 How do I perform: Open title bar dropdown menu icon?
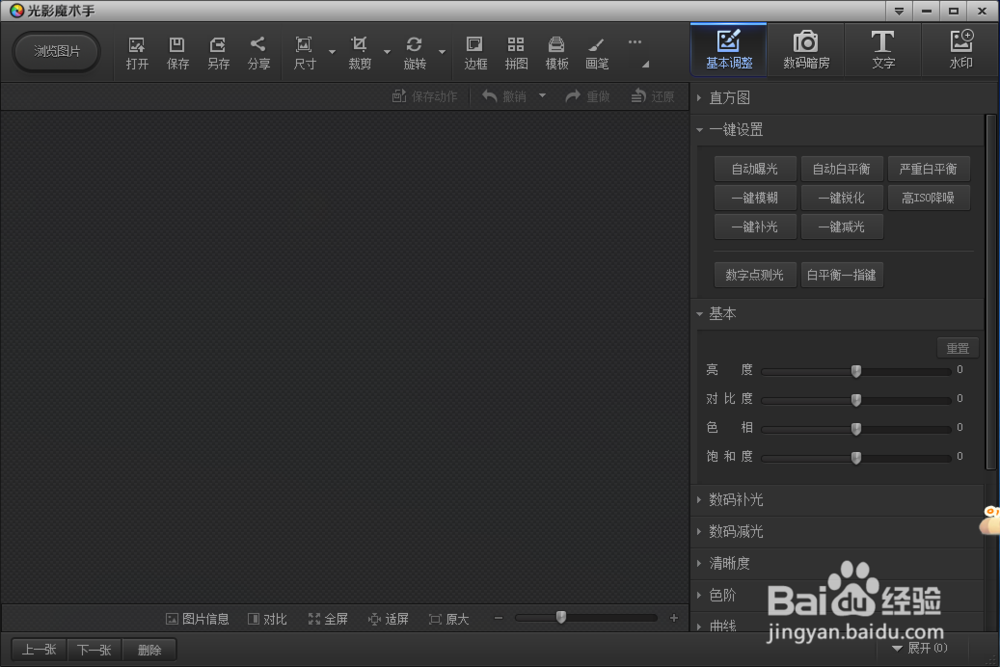pyautogui.click(x=899, y=11)
